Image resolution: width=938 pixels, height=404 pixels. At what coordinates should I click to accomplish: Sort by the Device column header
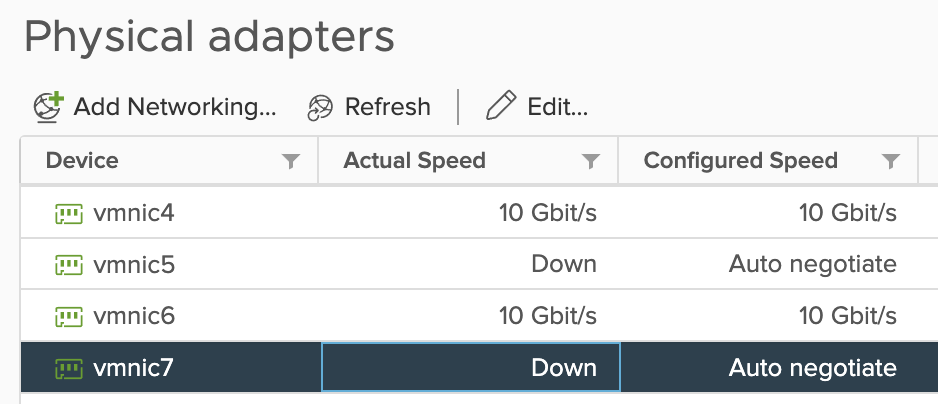pos(82,161)
